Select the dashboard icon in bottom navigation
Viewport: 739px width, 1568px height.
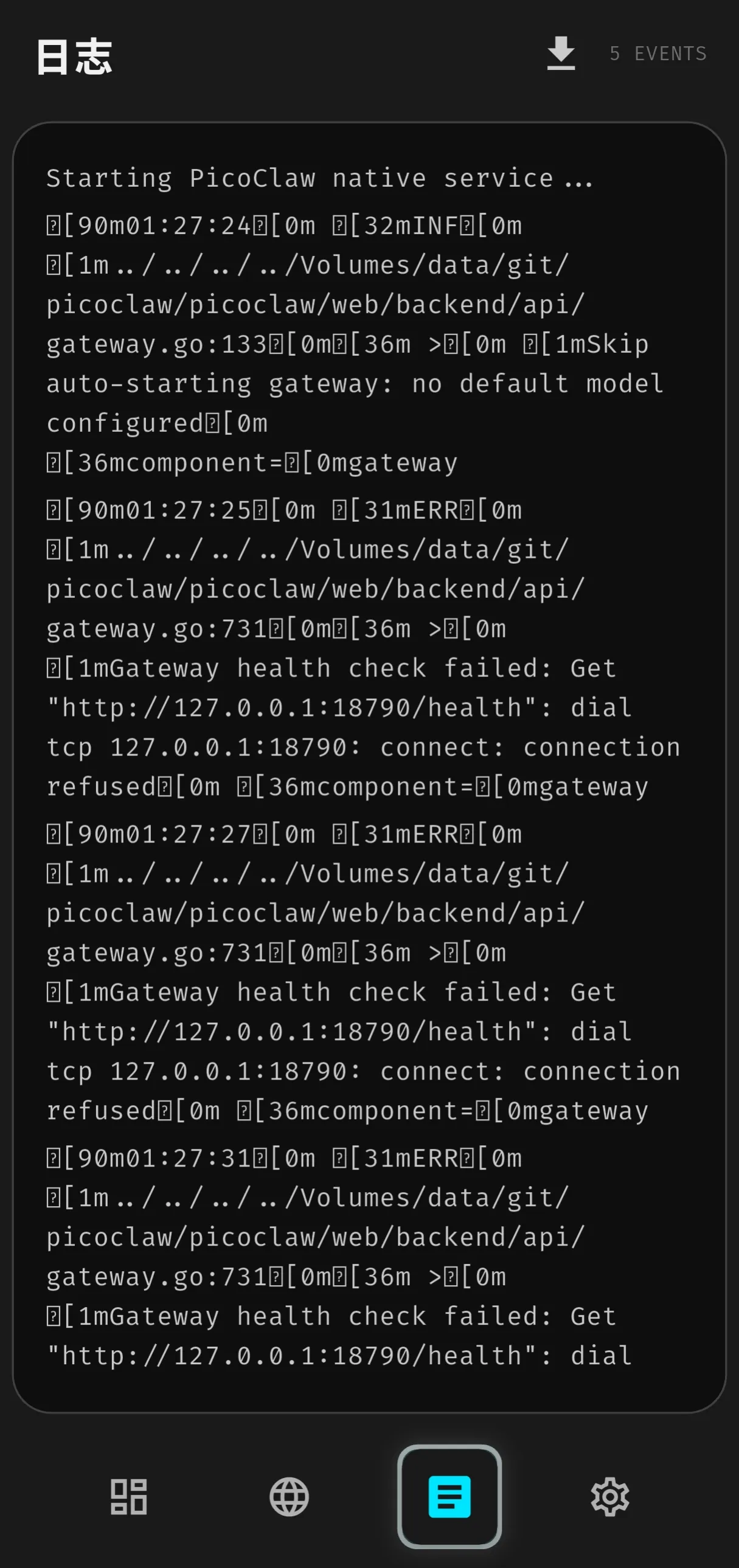(x=128, y=1497)
